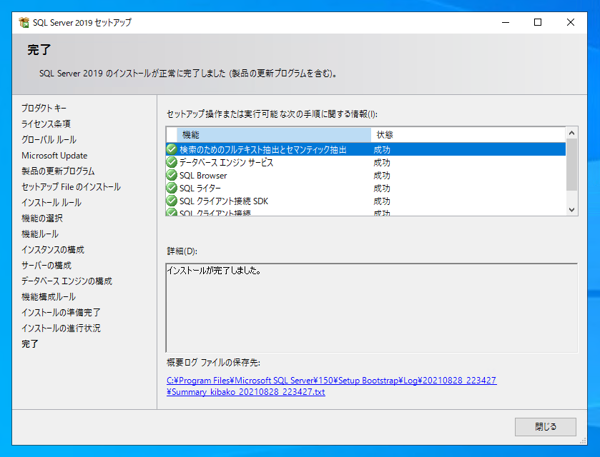Image resolution: width=600 pixels, height=457 pixels.
Task: Click the feature list scrollbar thumb
Action: (x=572, y=164)
